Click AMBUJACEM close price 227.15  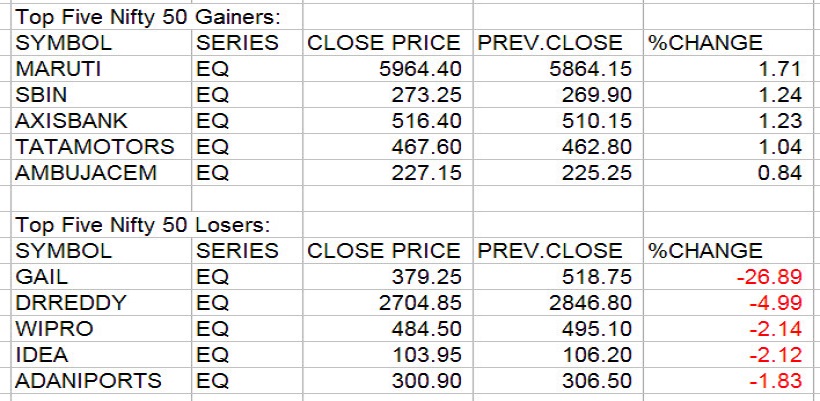[x=427, y=173]
